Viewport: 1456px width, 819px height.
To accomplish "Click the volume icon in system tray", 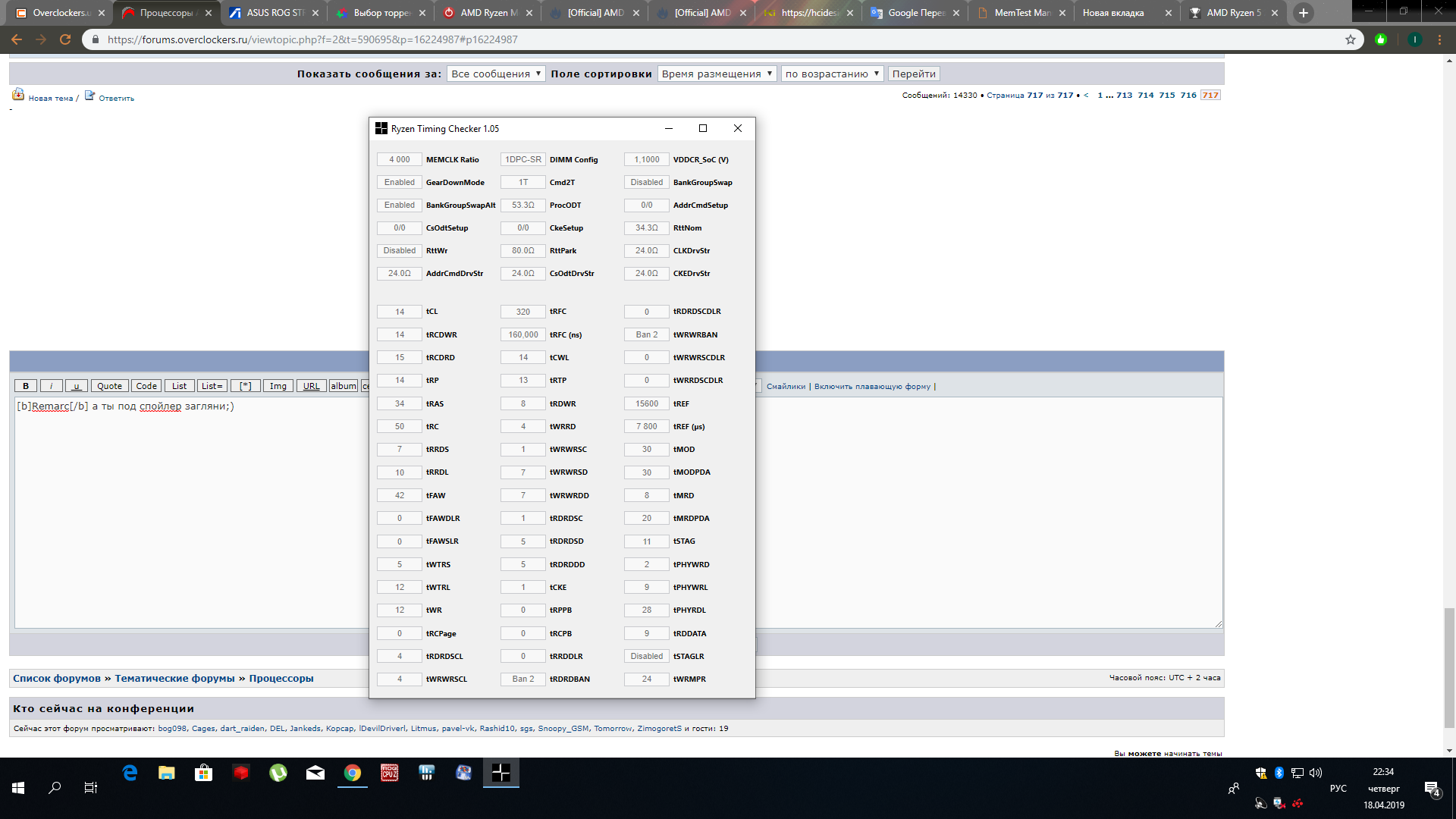I will [x=1316, y=773].
